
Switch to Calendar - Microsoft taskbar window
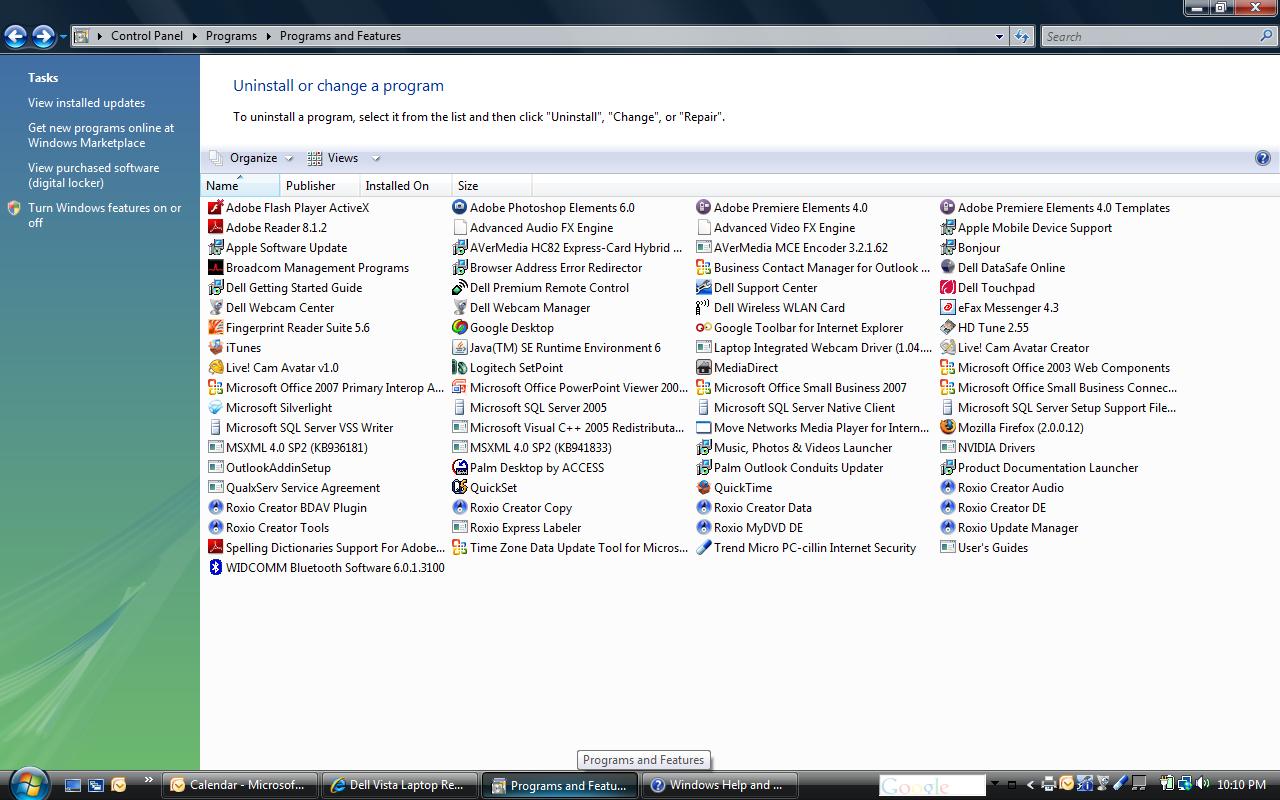(238, 785)
